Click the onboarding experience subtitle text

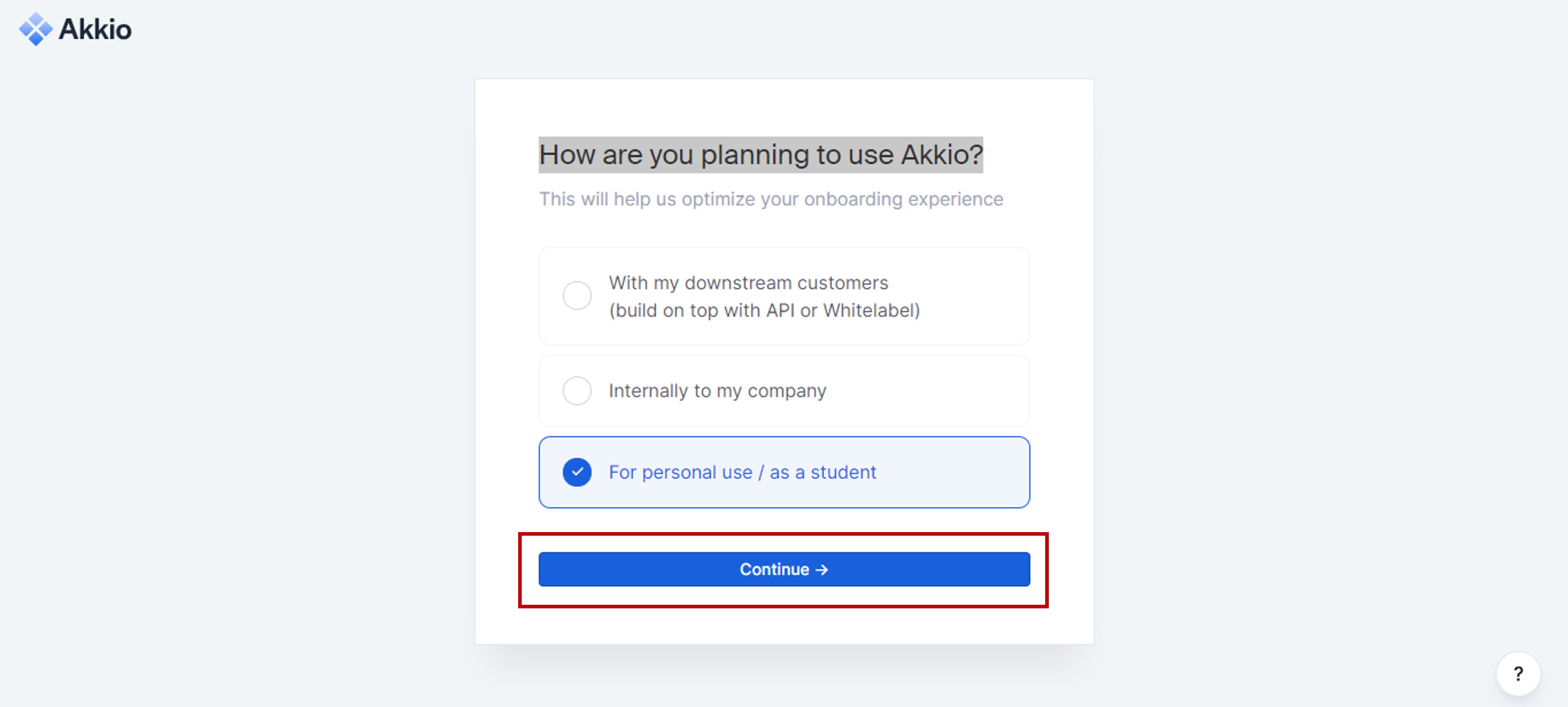pyautogui.click(x=770, y=199)
